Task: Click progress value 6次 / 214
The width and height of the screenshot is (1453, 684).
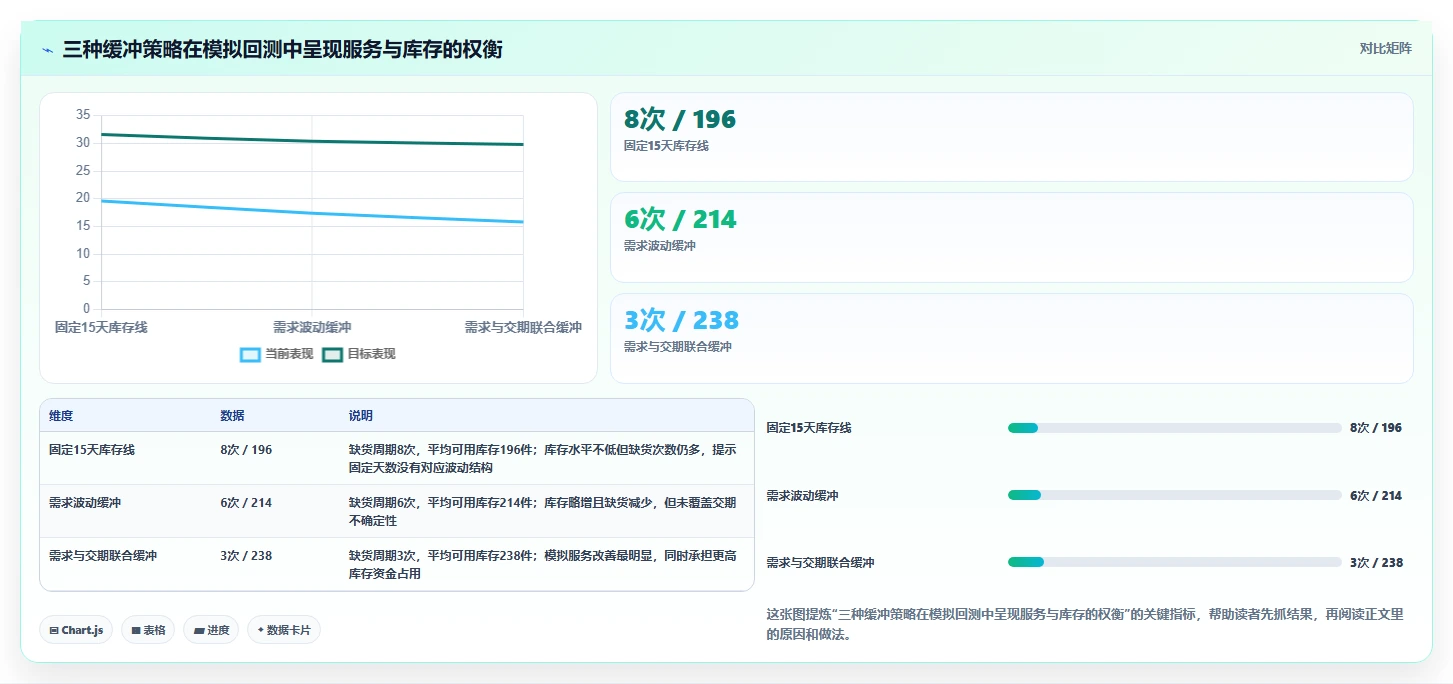Action: 1376,496
